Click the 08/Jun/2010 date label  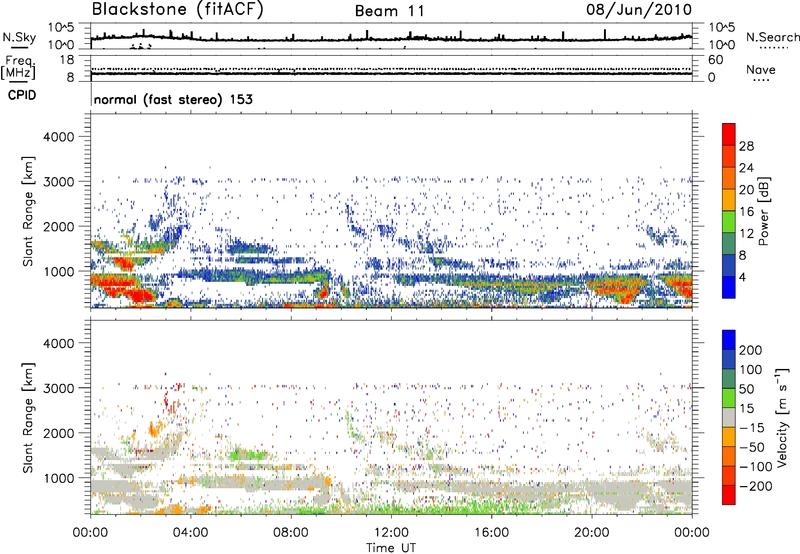click(639, 10)
